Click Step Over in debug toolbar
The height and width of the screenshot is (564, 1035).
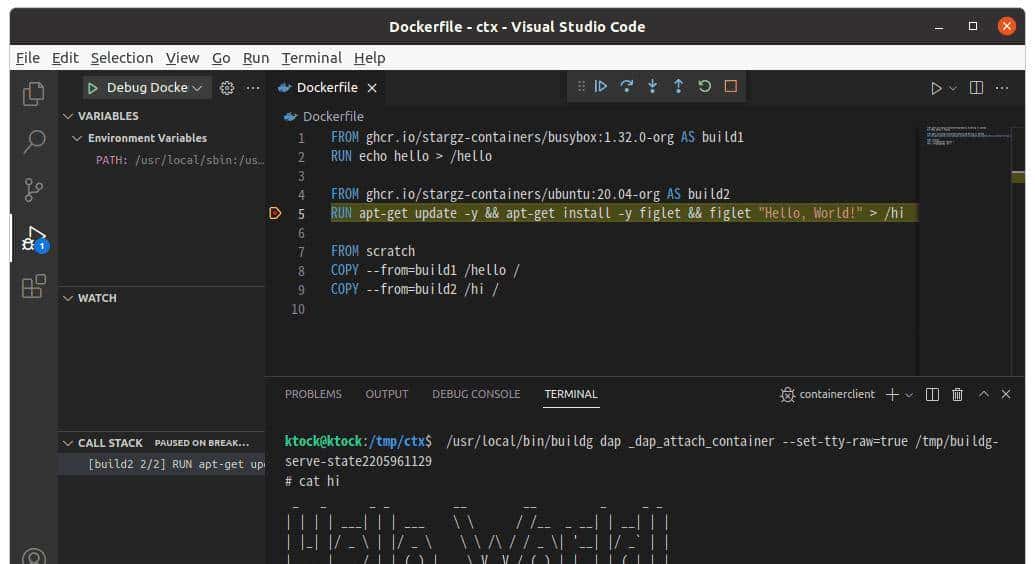[627, 87]
